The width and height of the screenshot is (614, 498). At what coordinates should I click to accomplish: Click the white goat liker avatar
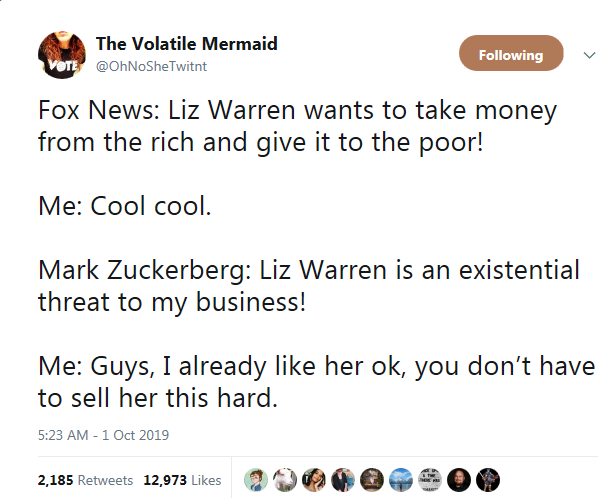286,480
